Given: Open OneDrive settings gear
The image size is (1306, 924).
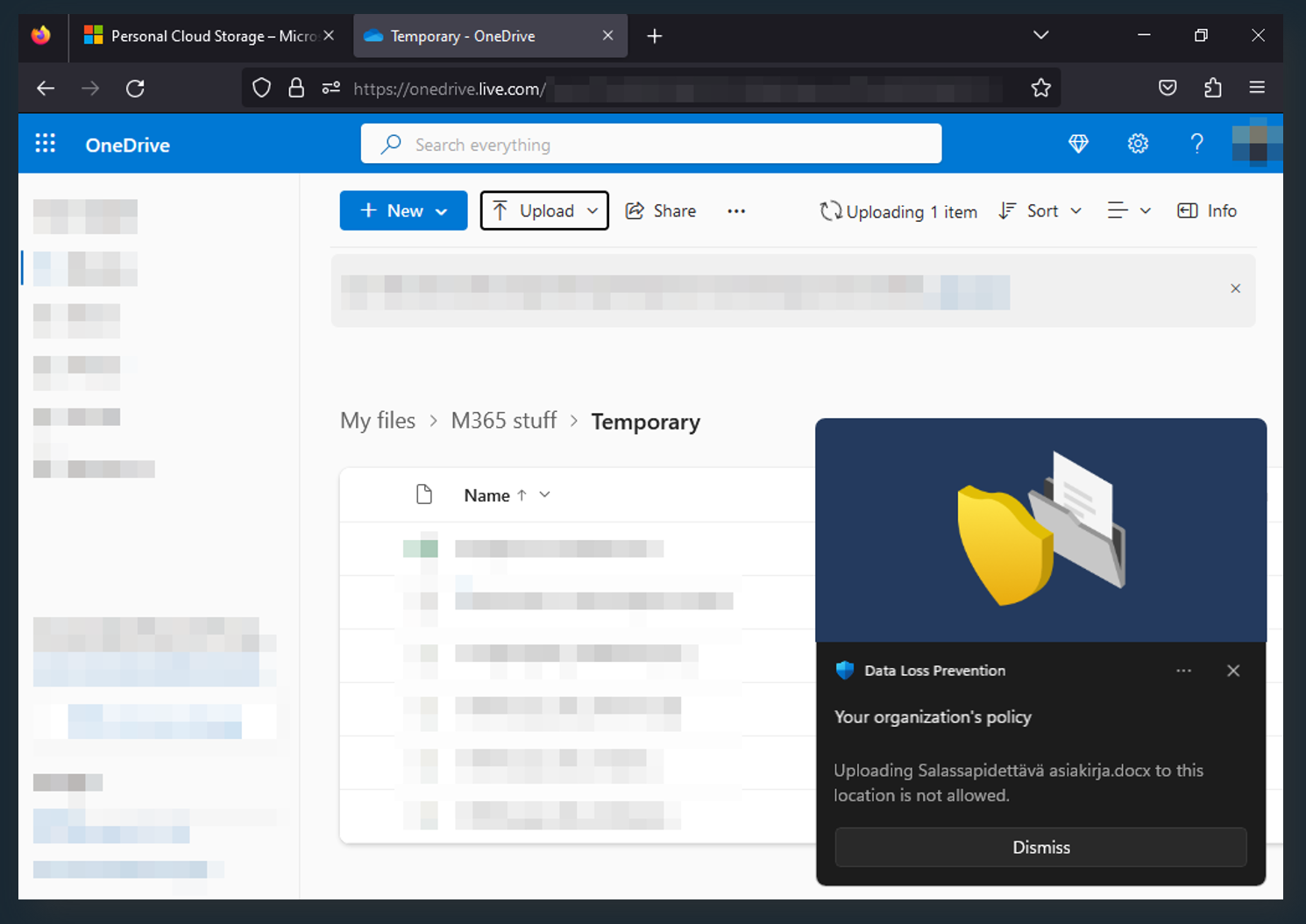Looking at the screenshot, I should [1137, 143].
